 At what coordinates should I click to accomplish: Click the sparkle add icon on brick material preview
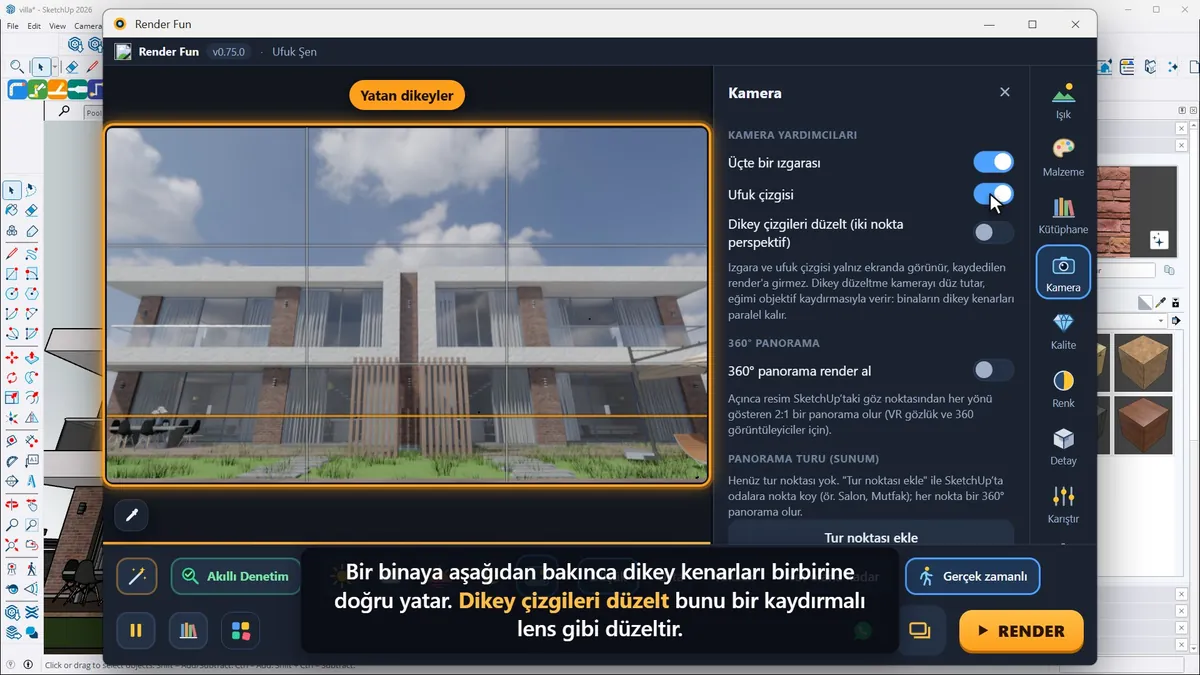click(1158, 239)
